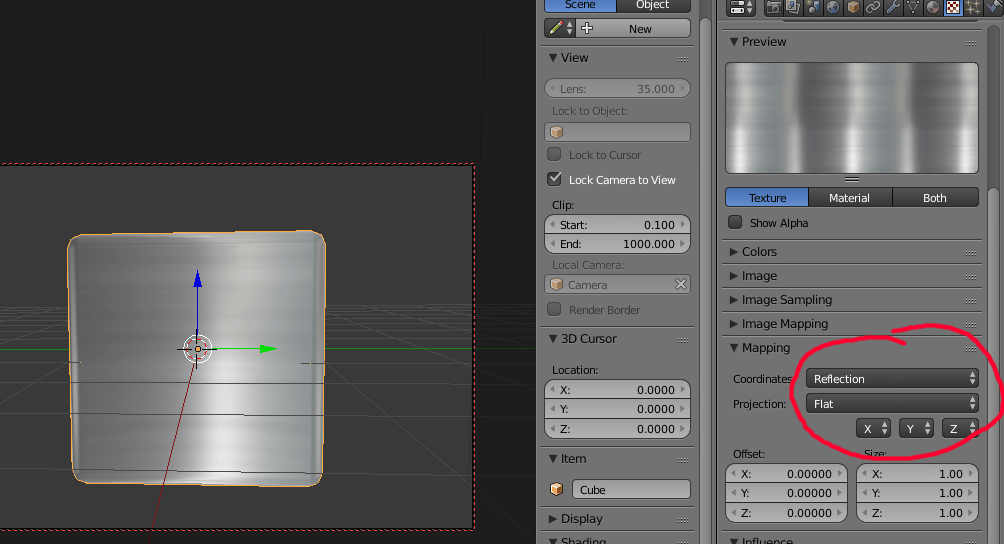Viewport: 1004px width, 544px height.
Task: Click the 3D Cursor X location field
Action: [617, 389]
